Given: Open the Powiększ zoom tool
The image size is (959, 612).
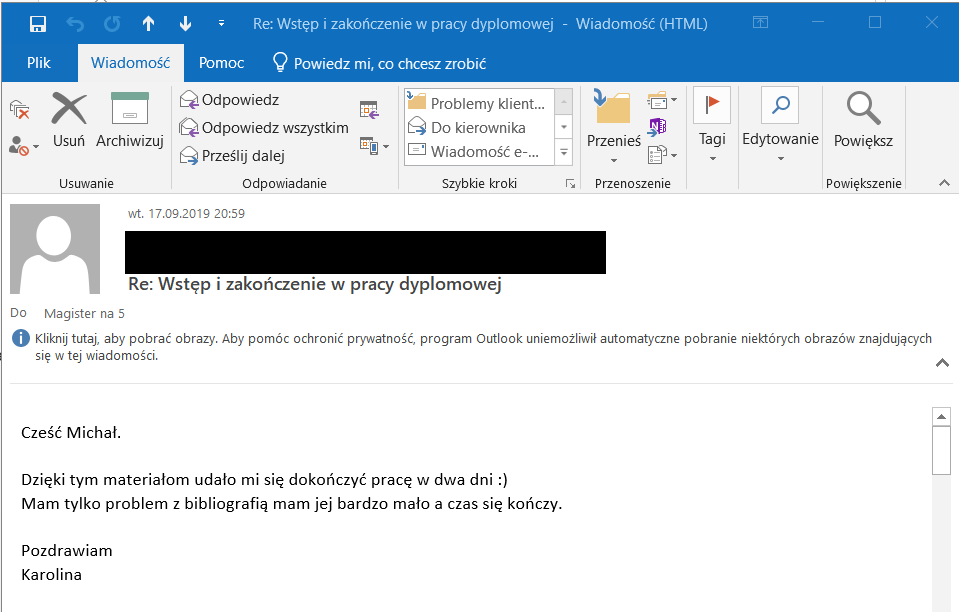Looking at the screenshot, I should [863, 119].
